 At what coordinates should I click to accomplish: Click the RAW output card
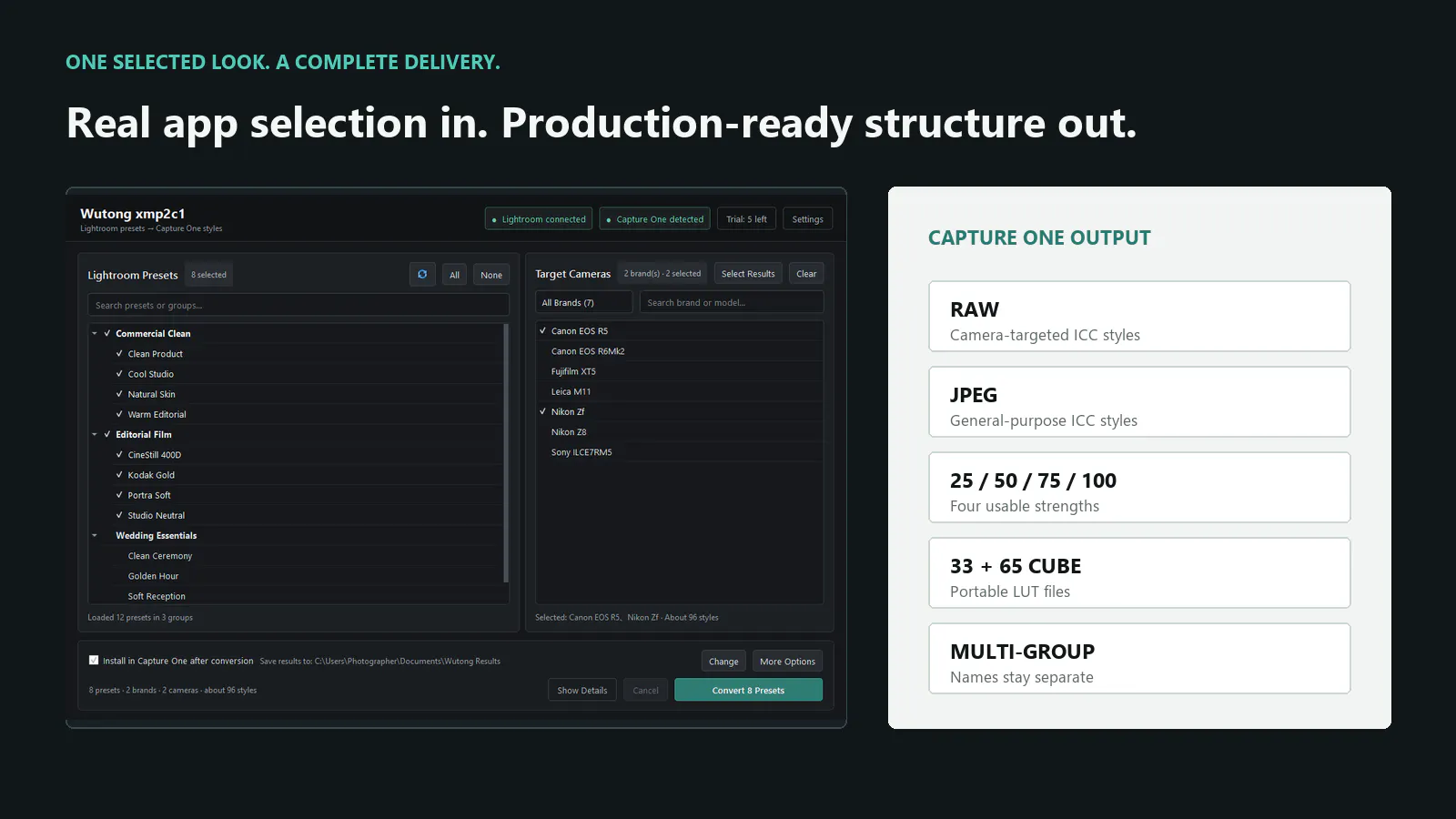[x=1139, y=316]
